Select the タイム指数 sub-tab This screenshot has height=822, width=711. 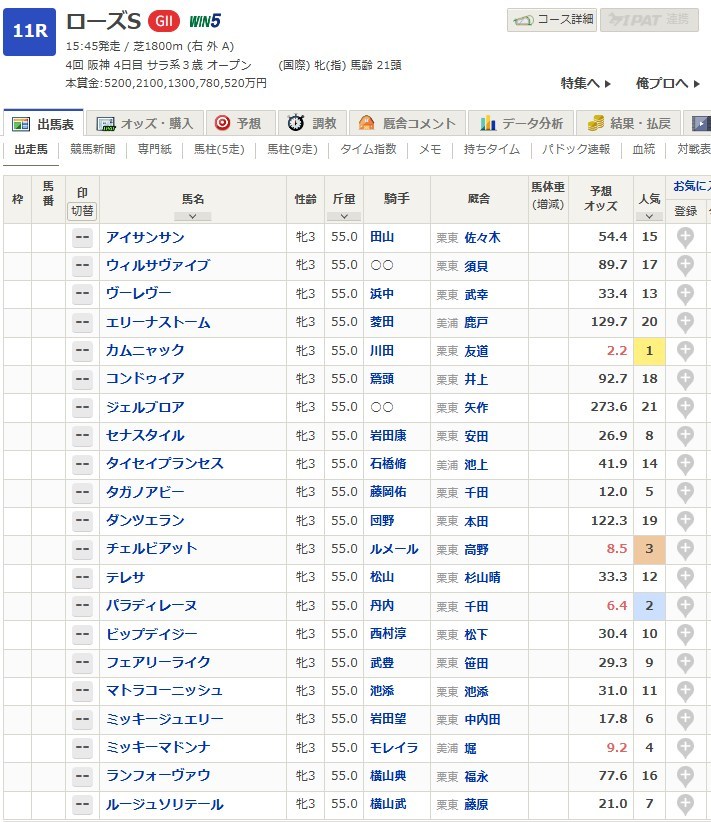[x=368, y=150]
